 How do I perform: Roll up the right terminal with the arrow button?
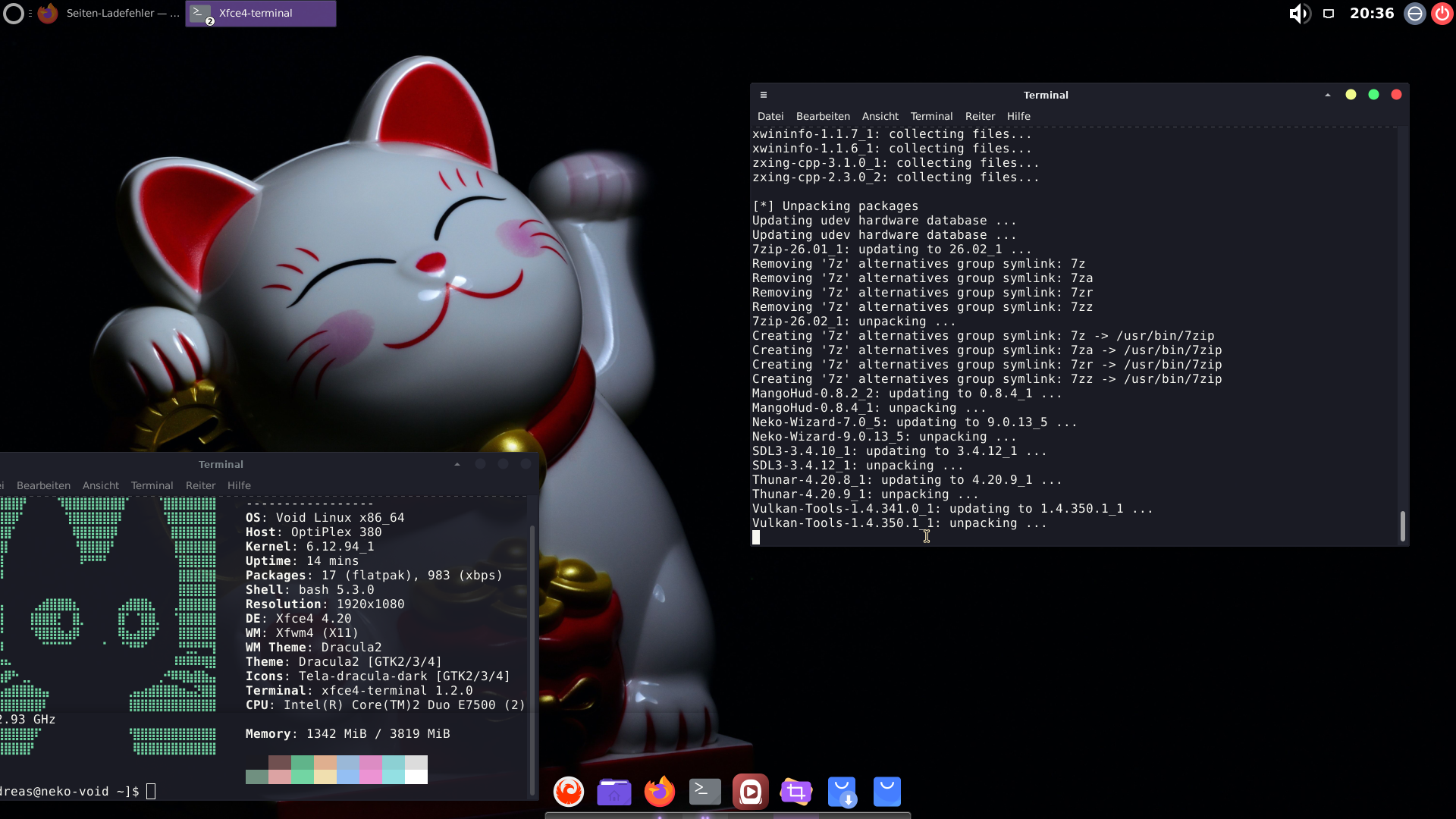tap(1328, 95)
